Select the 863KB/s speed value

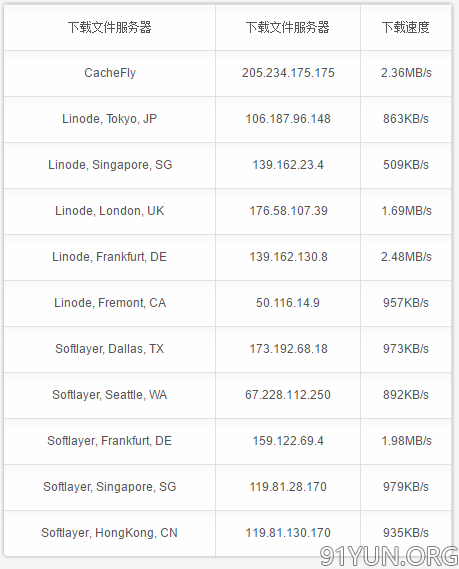[x=406, y=119]
